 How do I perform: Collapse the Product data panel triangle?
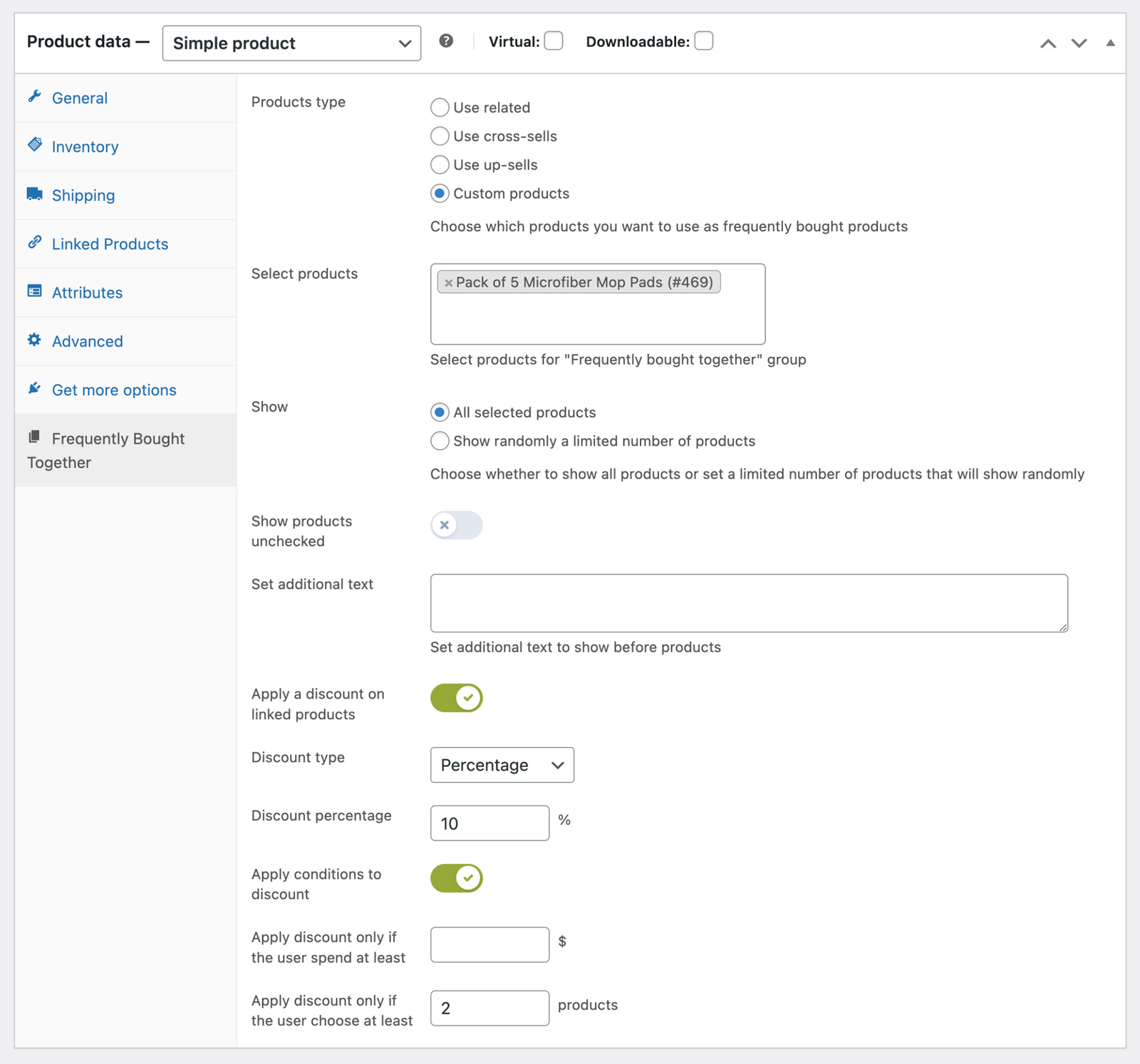point(1110,43)
